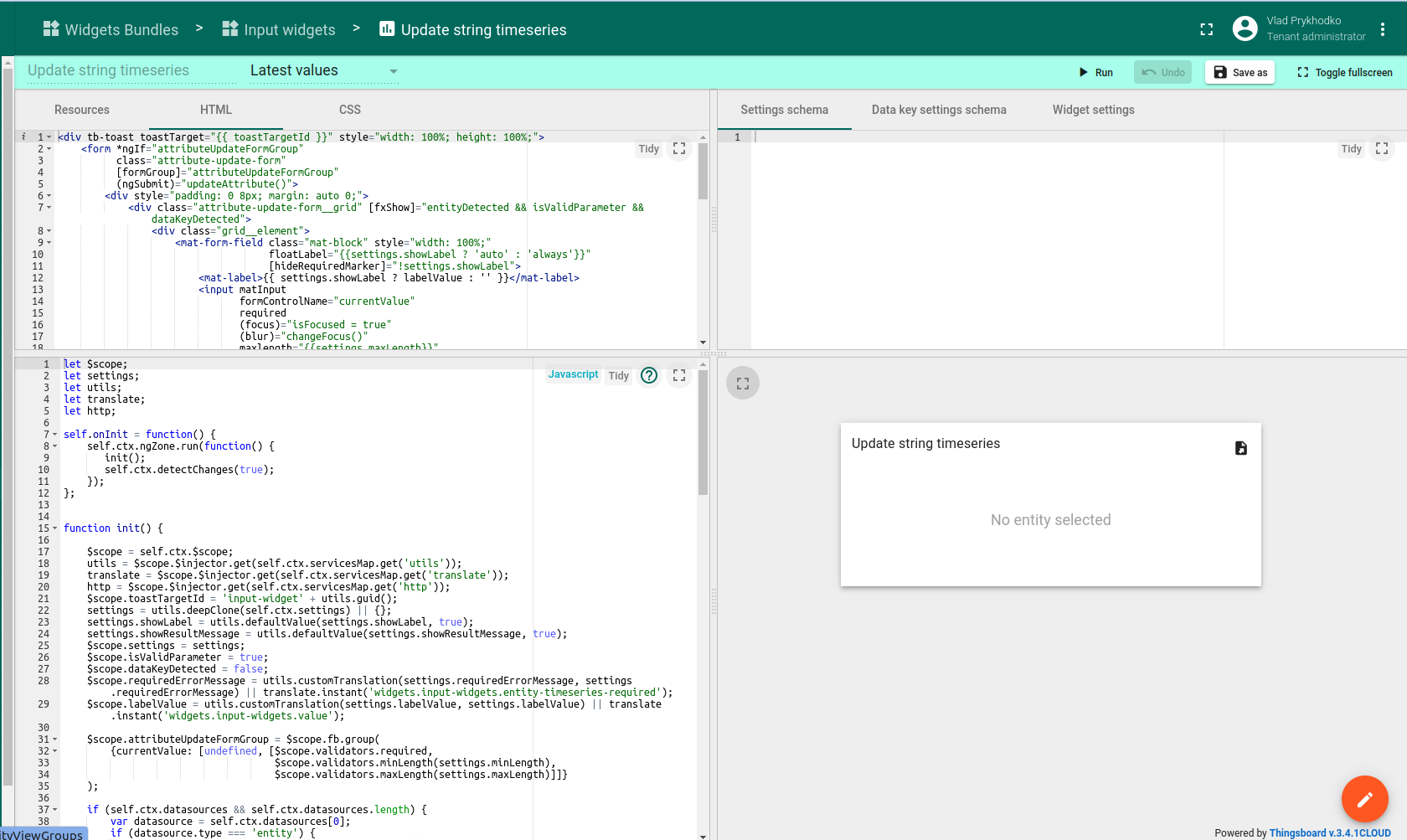The height and width of the screenshot is (840, 1407).
Task: Open the Data key settings schema tab
Action: [x=939, y=110]
